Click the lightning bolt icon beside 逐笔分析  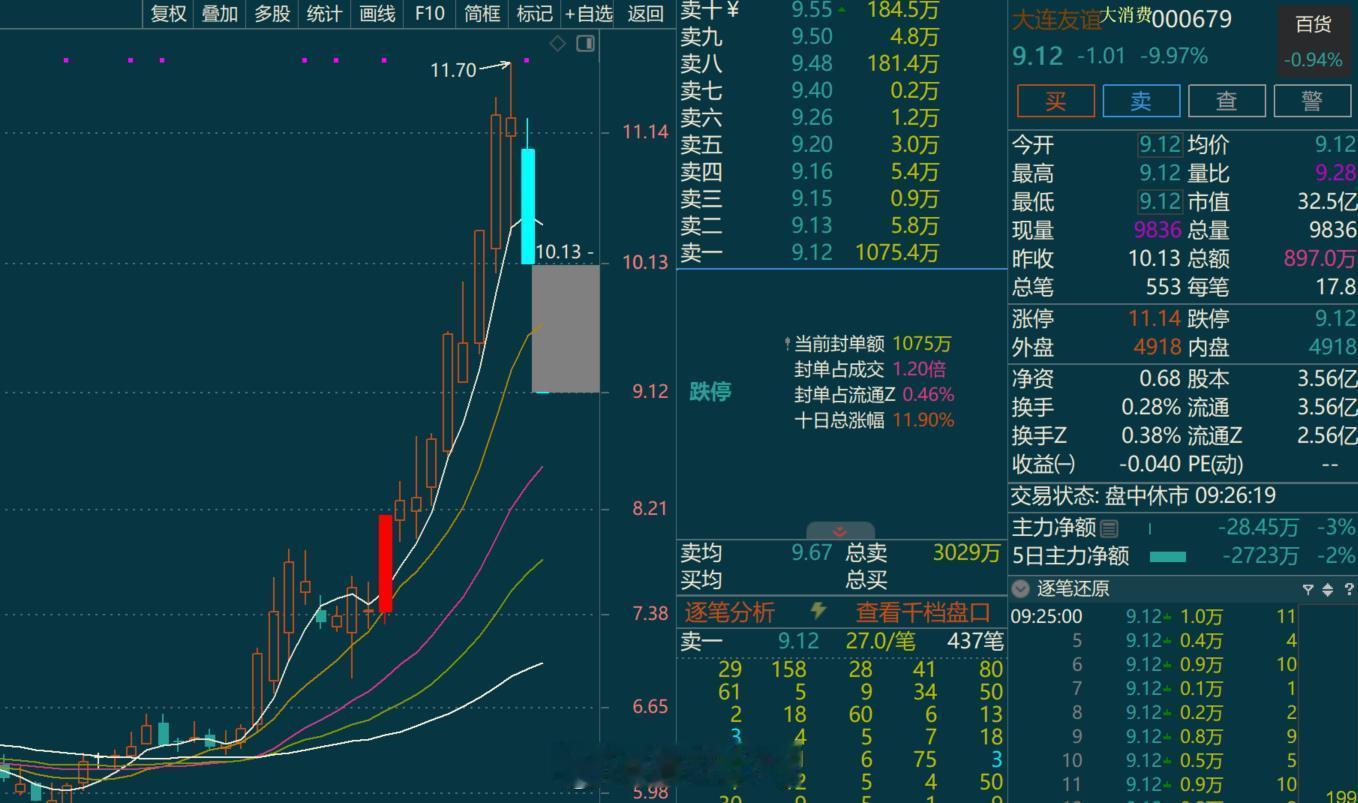pyautogui.click(x=819, y=610)
